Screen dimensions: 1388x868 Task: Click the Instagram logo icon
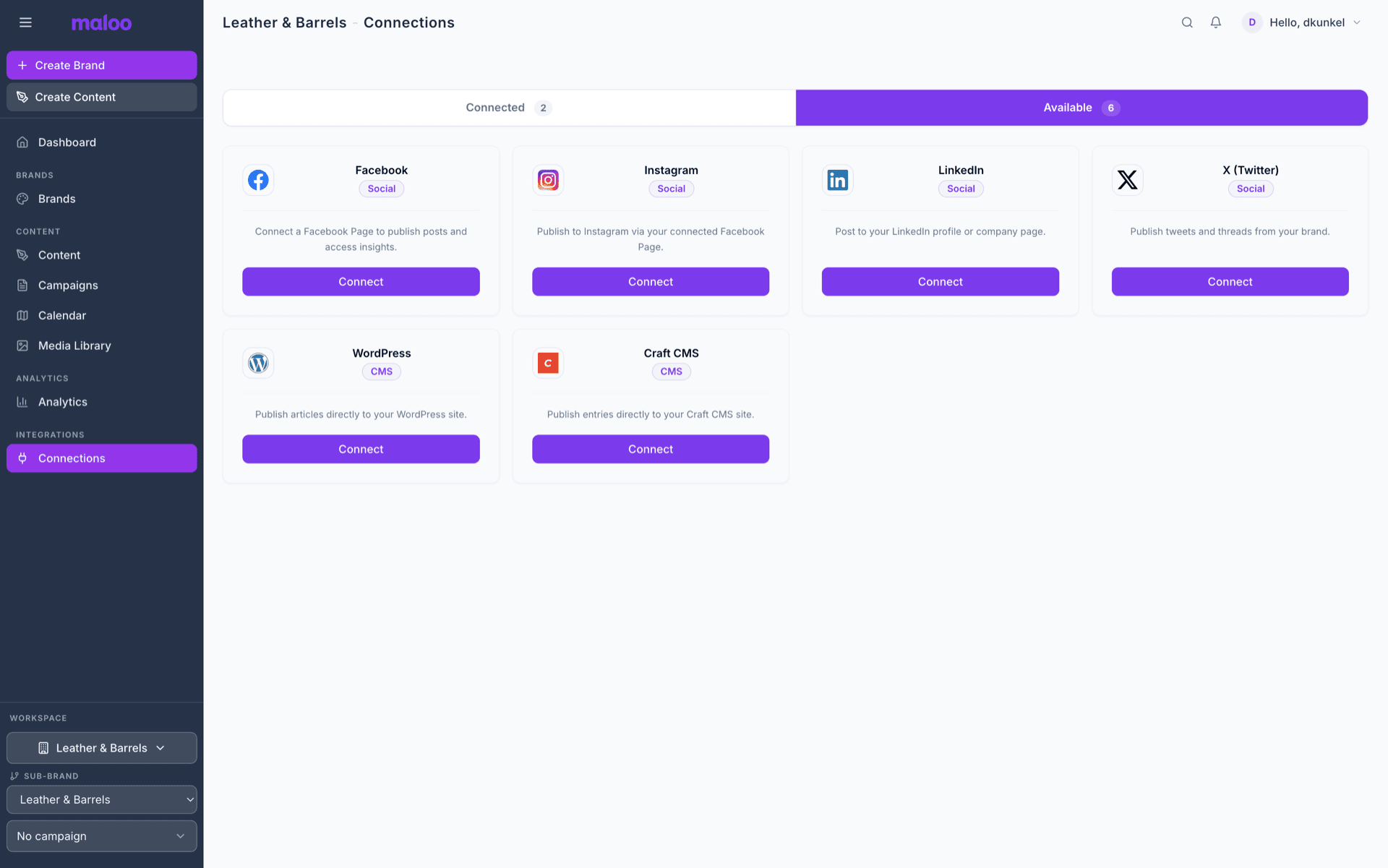(x=548, y=180)
